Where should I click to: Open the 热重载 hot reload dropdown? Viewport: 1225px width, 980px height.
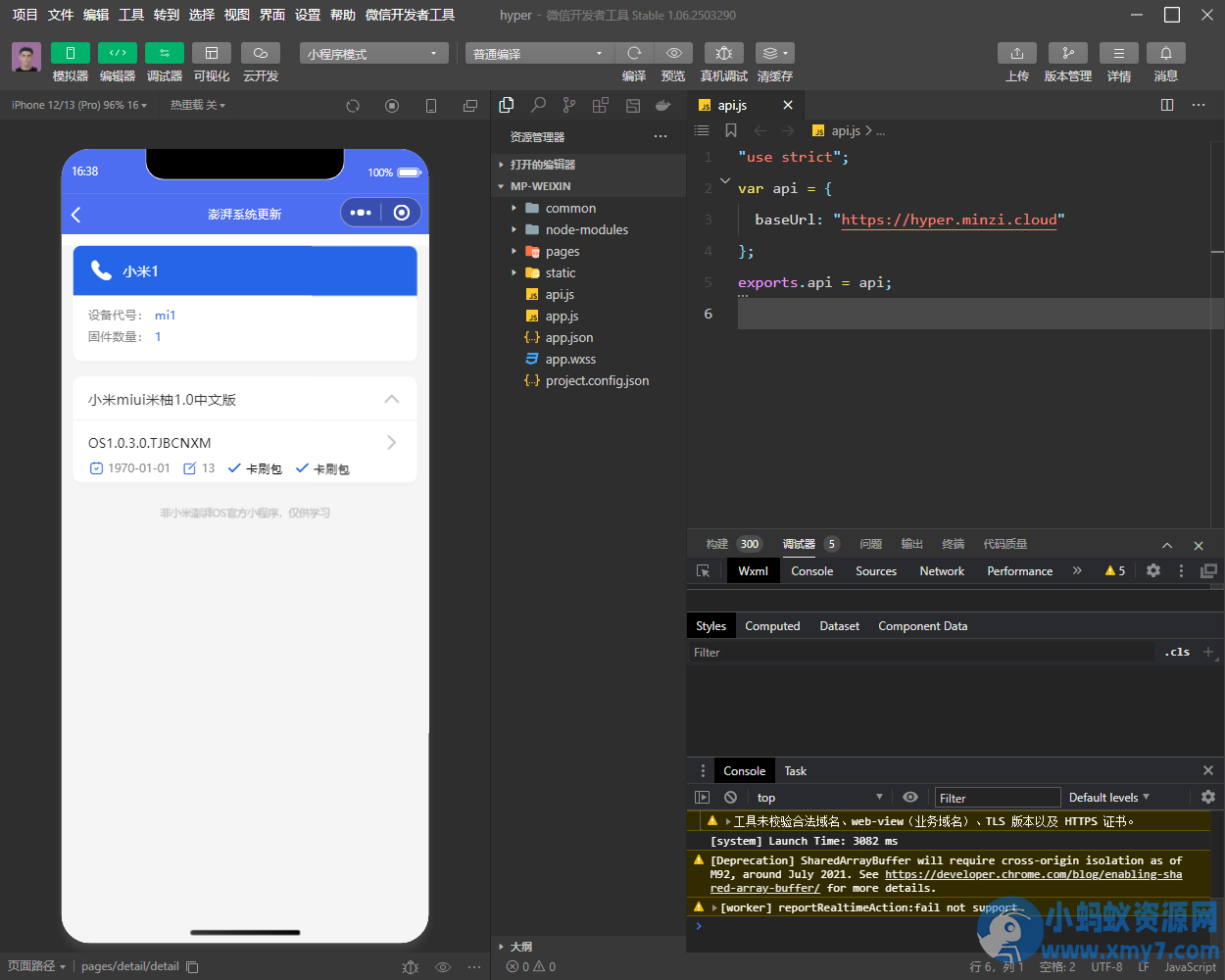198,105
